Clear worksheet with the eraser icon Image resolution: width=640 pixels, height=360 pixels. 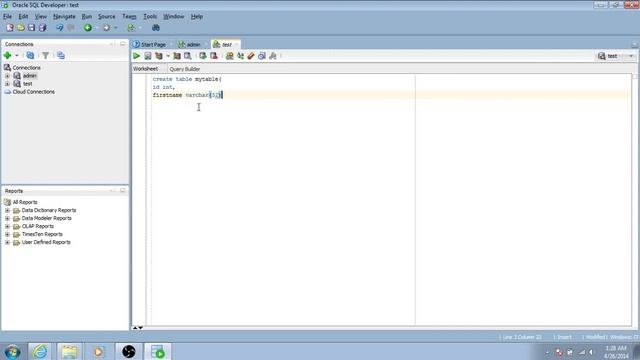251,56
